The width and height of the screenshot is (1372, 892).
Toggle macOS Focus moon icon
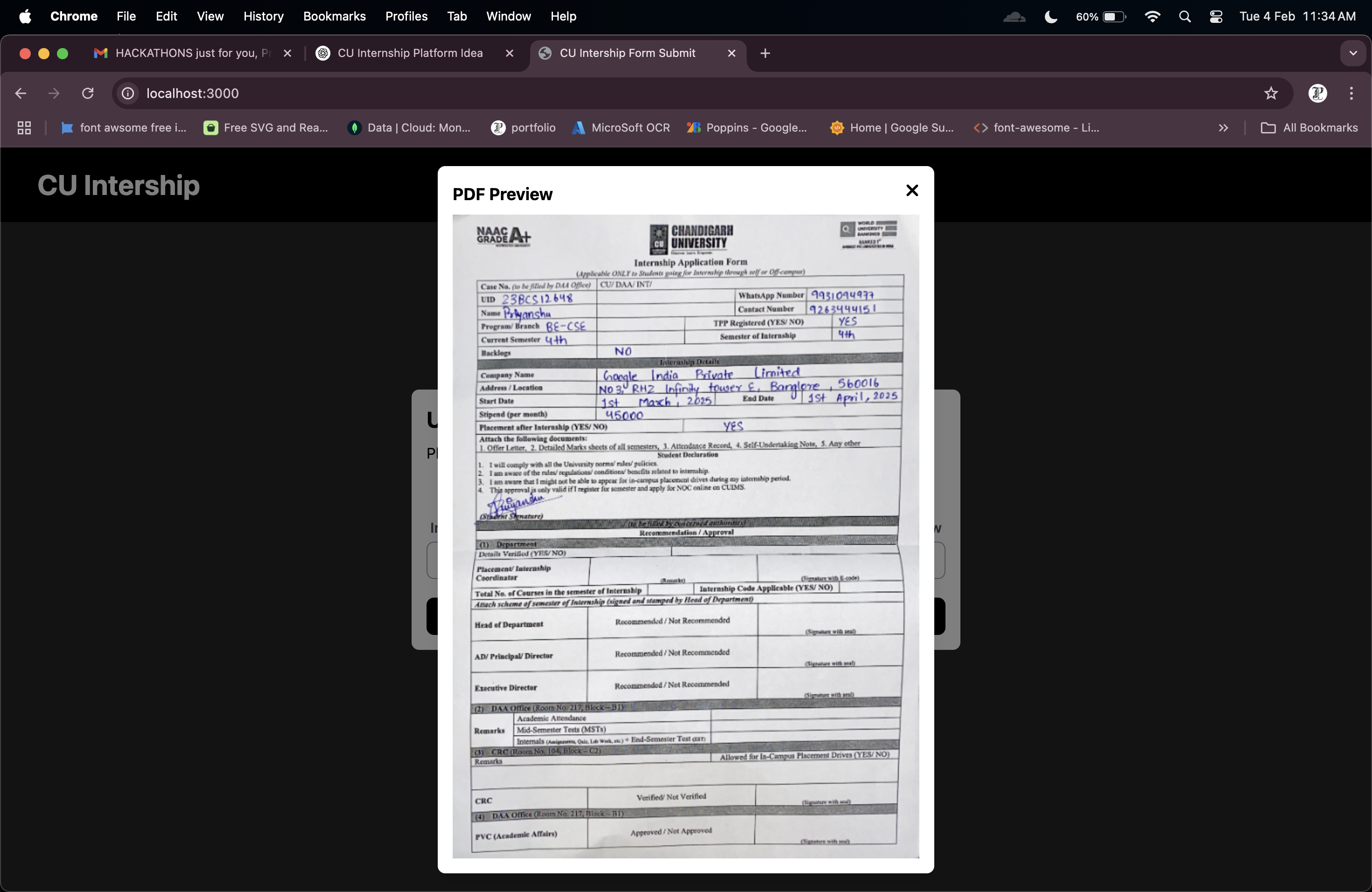tap(1050, 17)
